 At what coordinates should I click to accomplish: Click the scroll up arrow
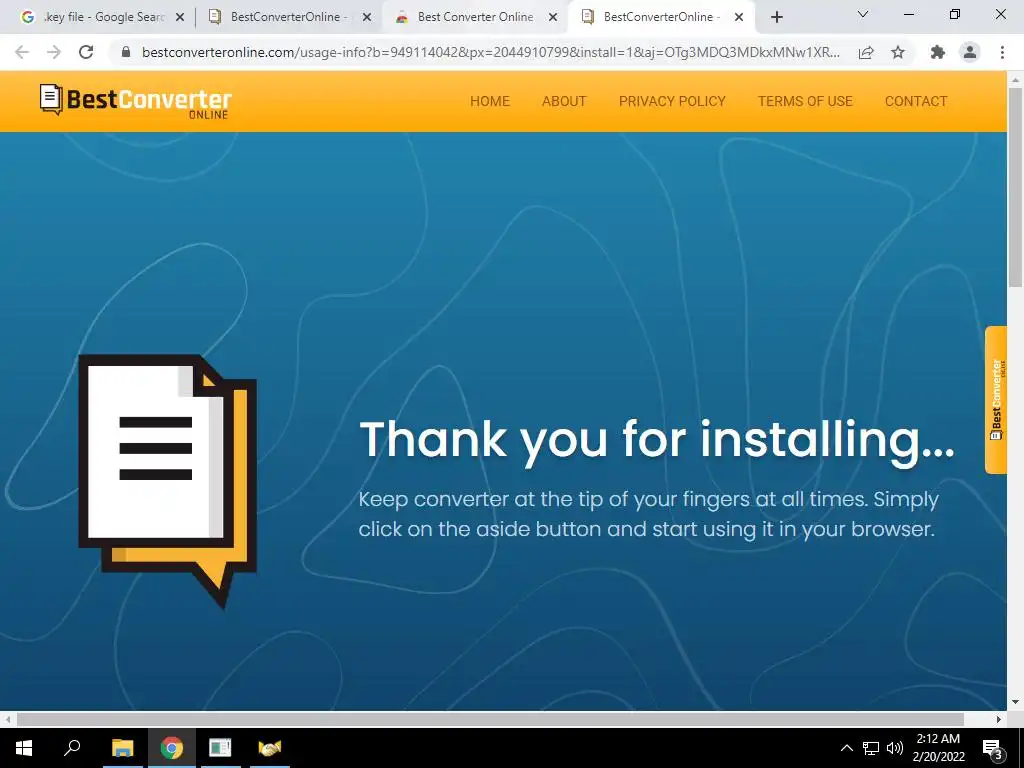pos(1016,80)
